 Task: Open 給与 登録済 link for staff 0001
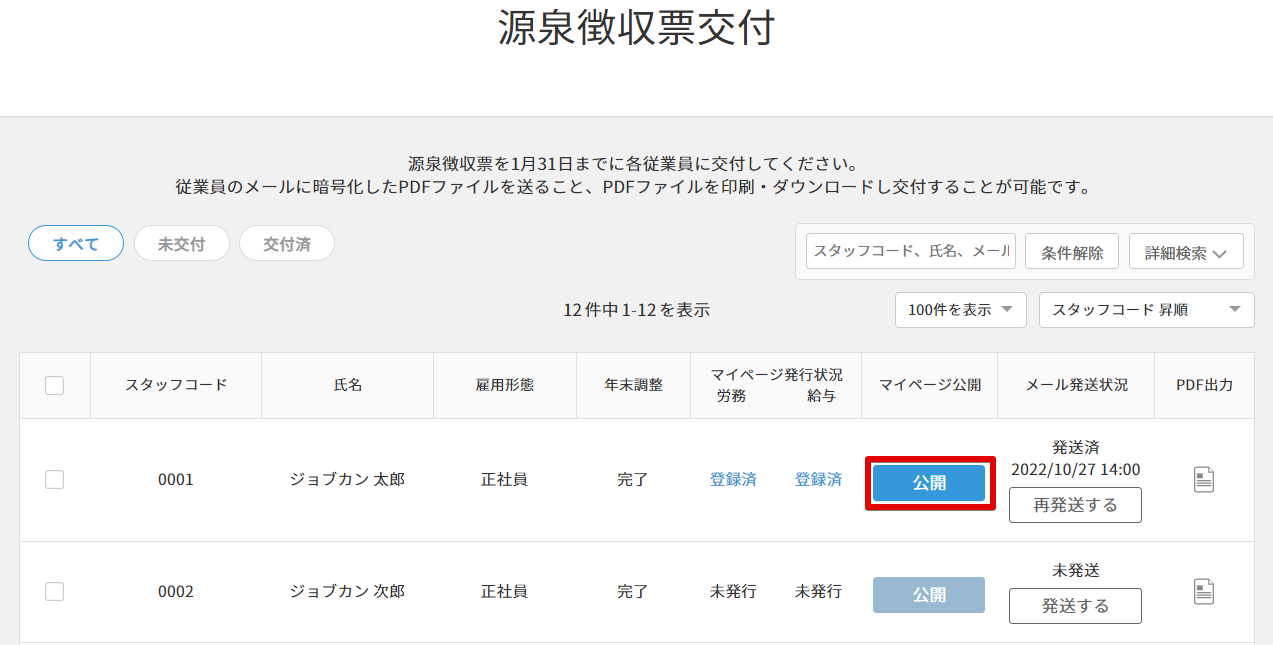[x=818, y=480]
